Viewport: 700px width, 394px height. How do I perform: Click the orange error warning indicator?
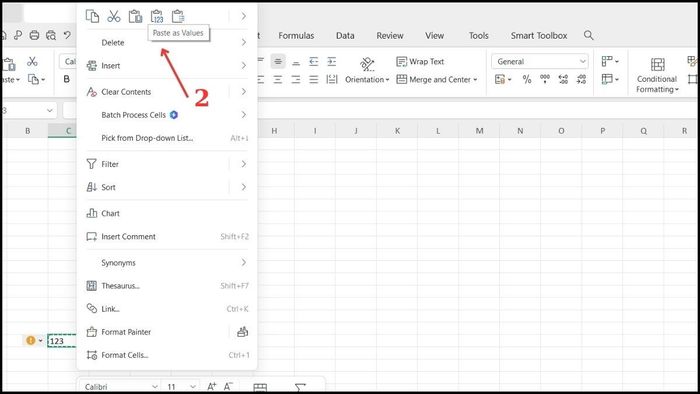tap(30, 340)
